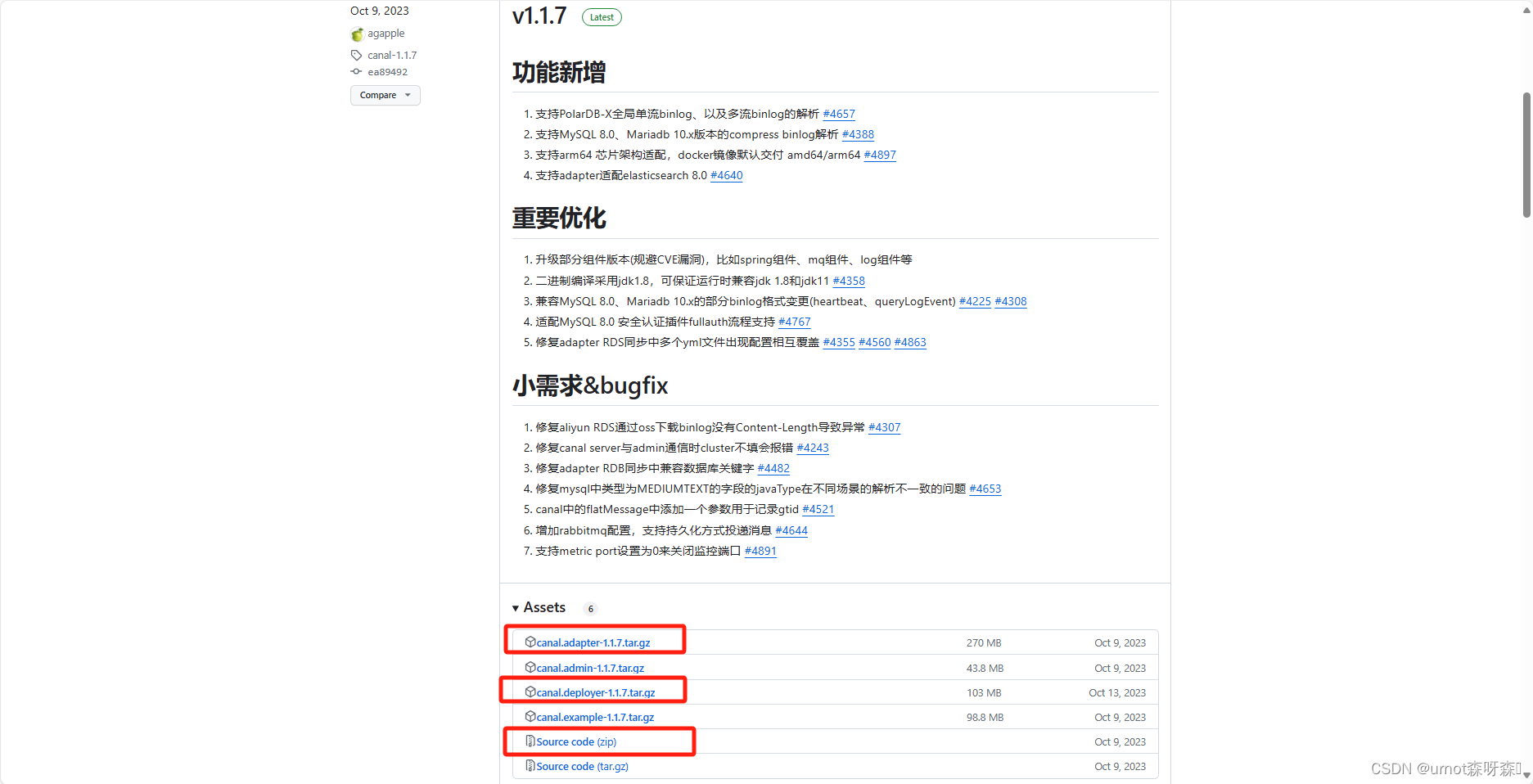
Task: Click package icon for canal.example-1.1.7.tar.gz
Action: pyautogui.click(x=530, y=716)
